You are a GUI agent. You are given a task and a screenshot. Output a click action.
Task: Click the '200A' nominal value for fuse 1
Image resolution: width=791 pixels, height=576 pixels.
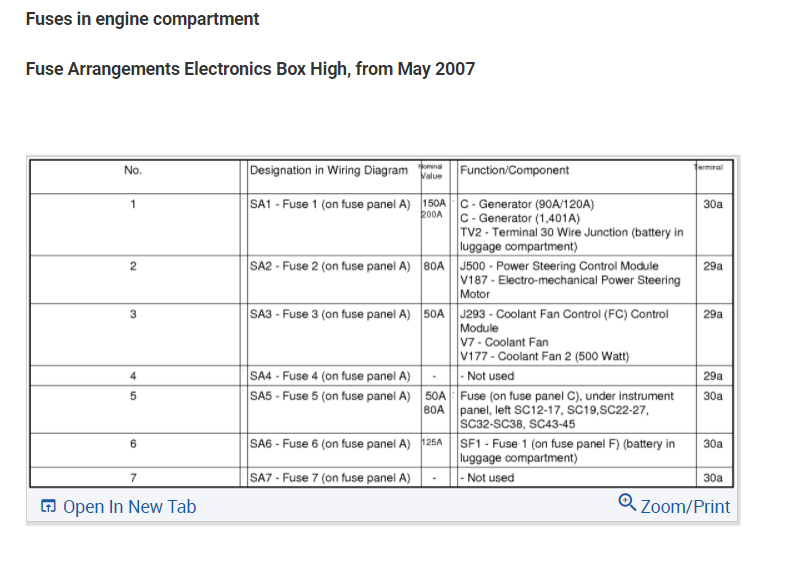(432, 215)
